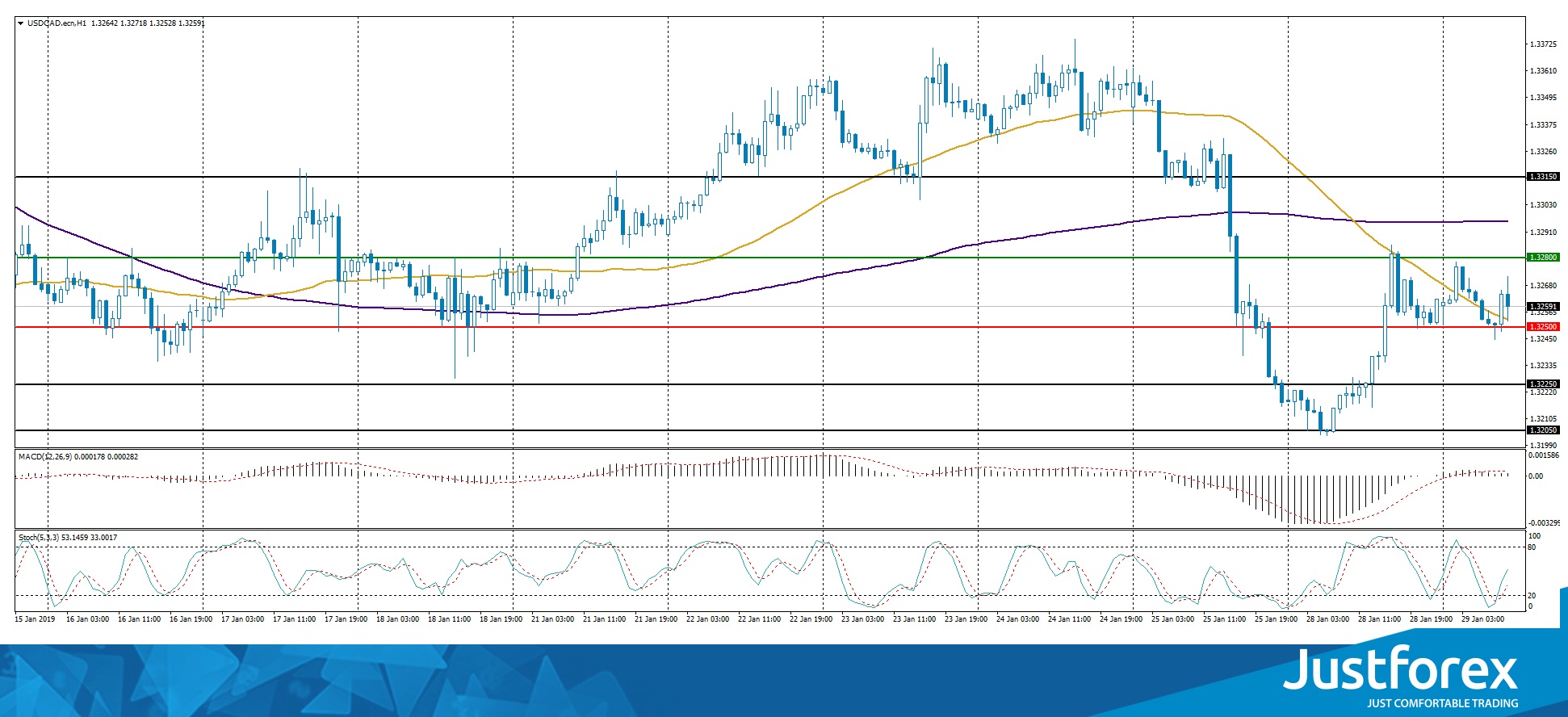Click the 16 Jan 11:00 time label

point(139,619)
